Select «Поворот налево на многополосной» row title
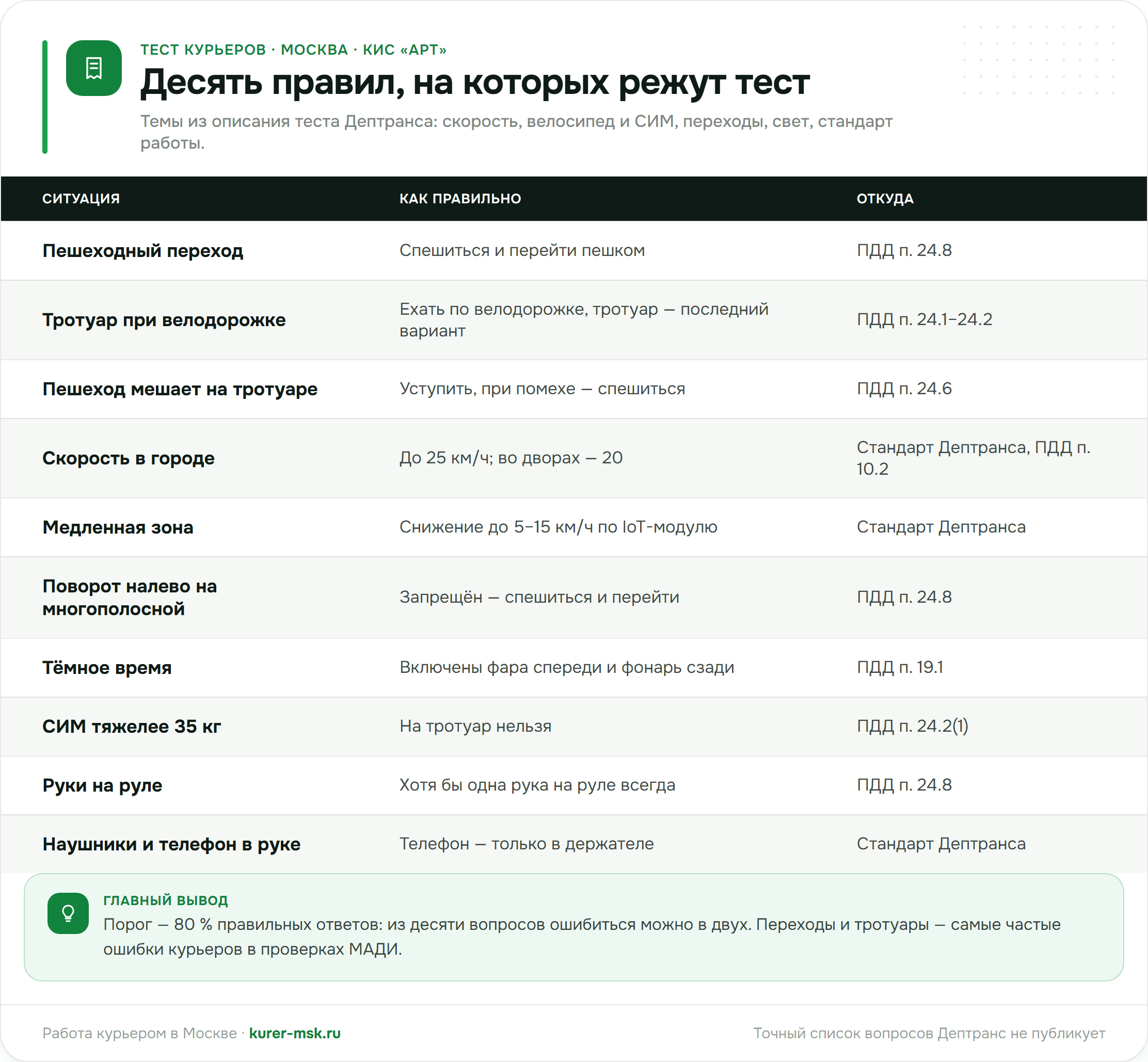The height and width of the screenshot is (1062, 1148). (130, 598)
